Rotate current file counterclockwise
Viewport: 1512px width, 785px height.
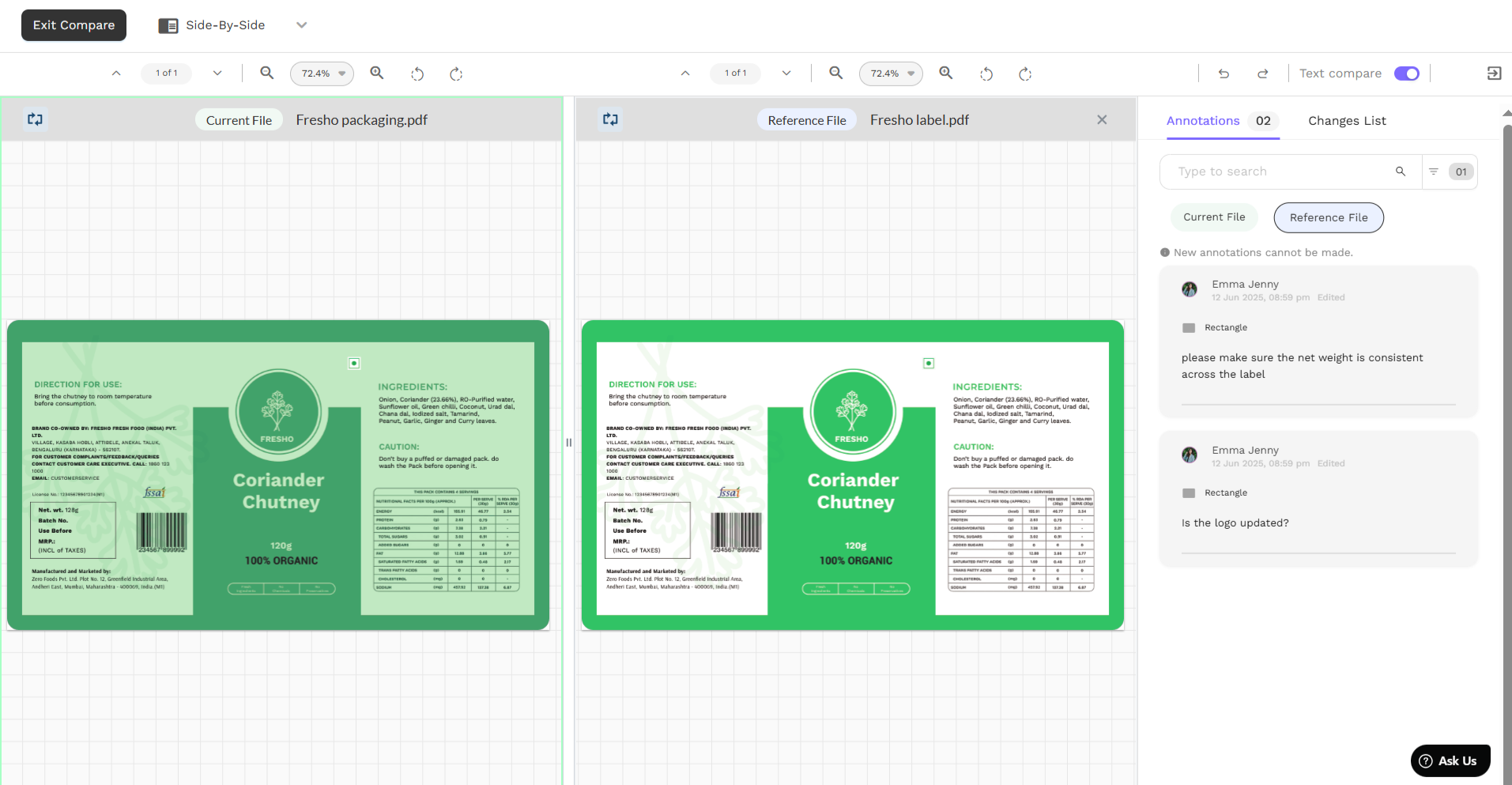(417, 74)
